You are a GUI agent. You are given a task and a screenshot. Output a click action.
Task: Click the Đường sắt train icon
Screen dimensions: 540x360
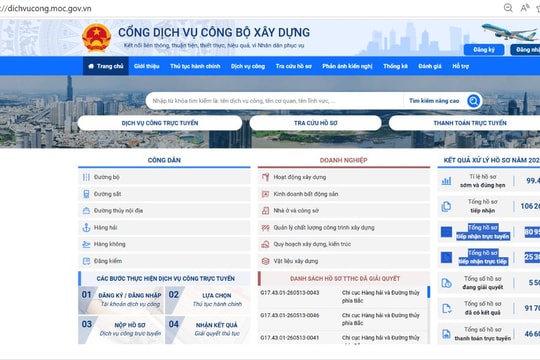(x=86, y=194)
